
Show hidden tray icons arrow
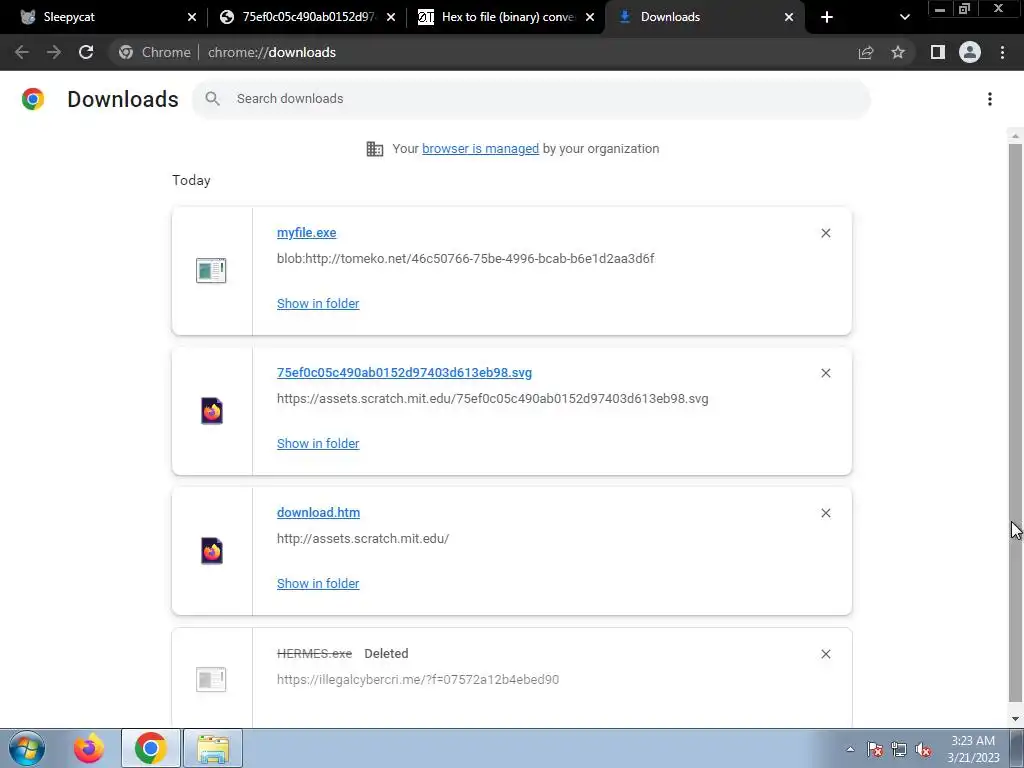tap(850, 749)
